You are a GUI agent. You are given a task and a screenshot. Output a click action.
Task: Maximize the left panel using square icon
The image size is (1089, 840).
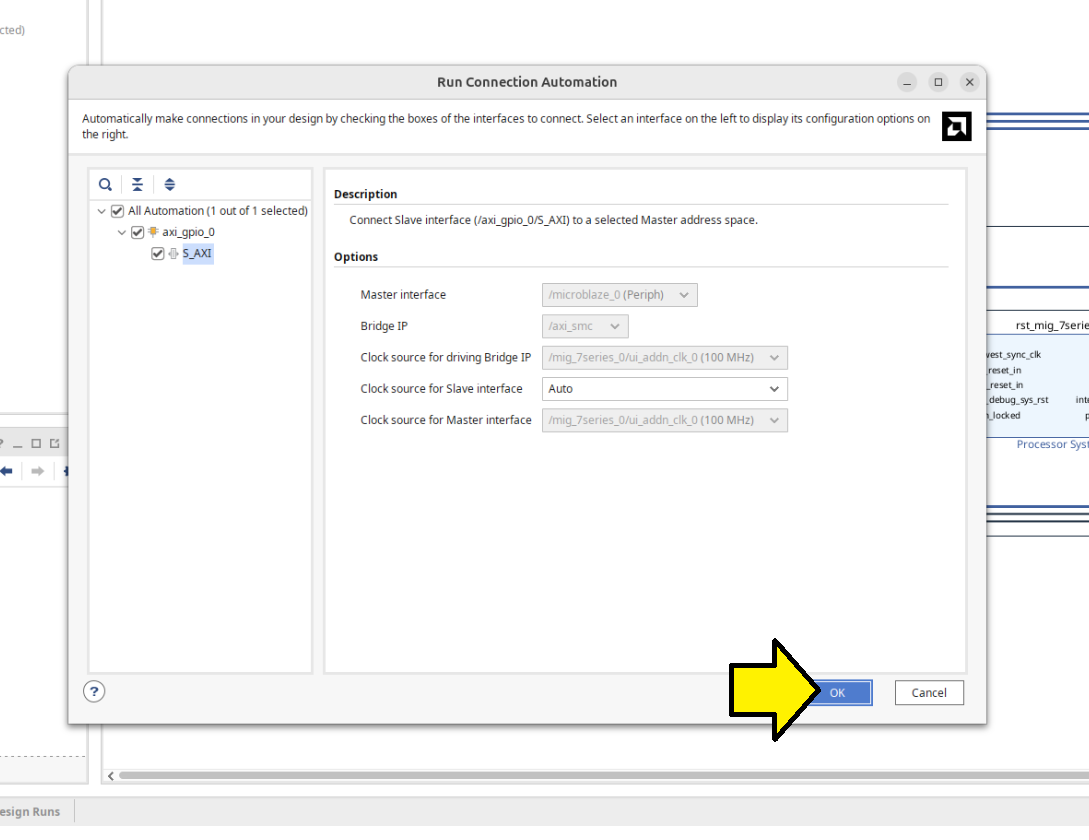(36, 443)
